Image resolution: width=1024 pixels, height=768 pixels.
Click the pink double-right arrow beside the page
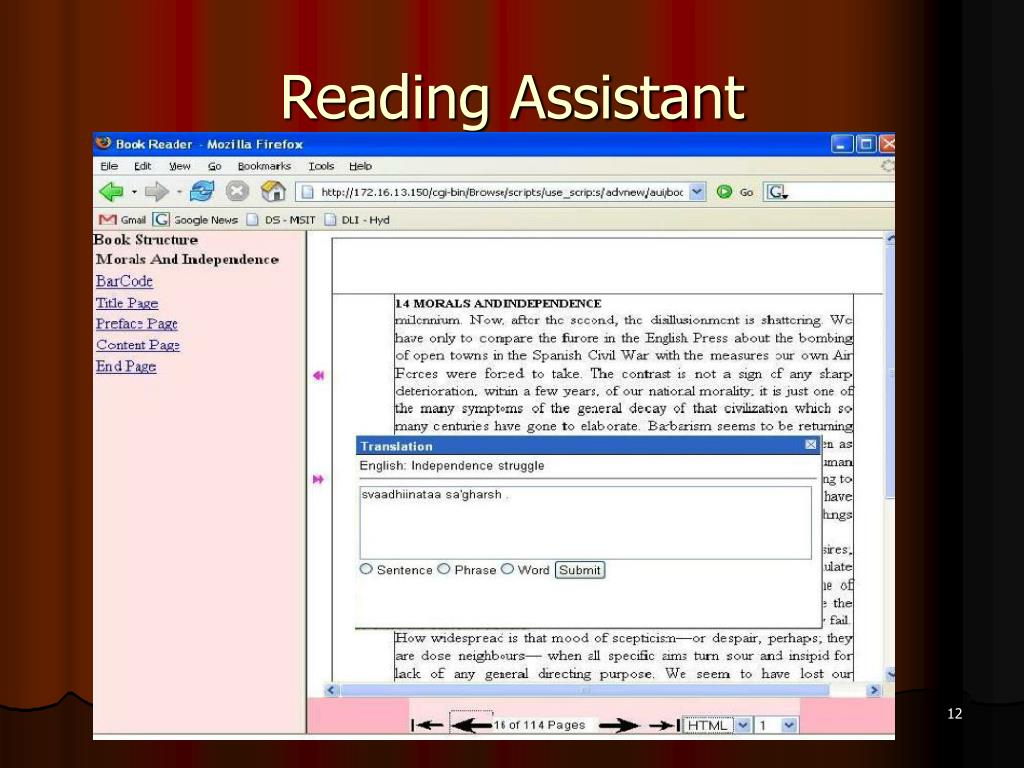click(318, 479)
